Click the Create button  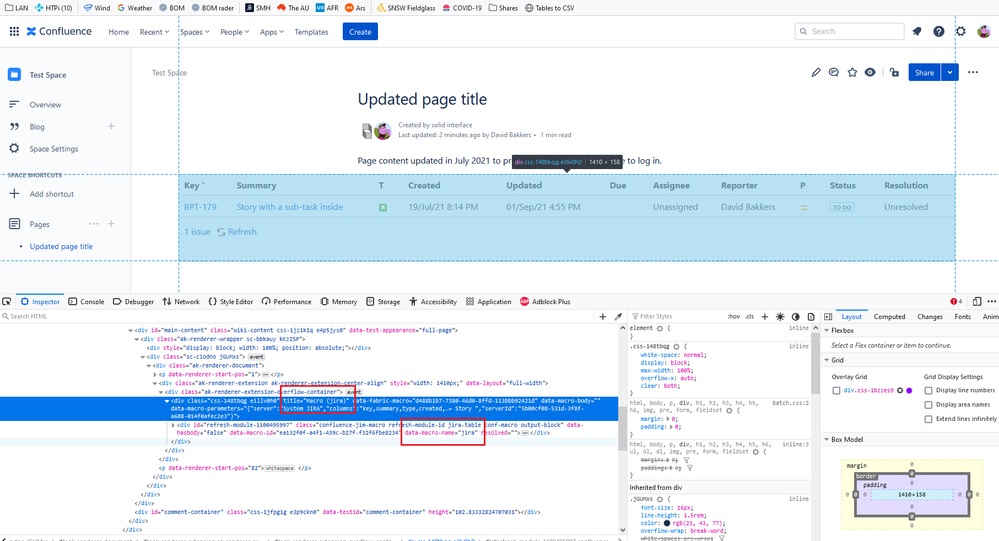(x=360, y=32)
